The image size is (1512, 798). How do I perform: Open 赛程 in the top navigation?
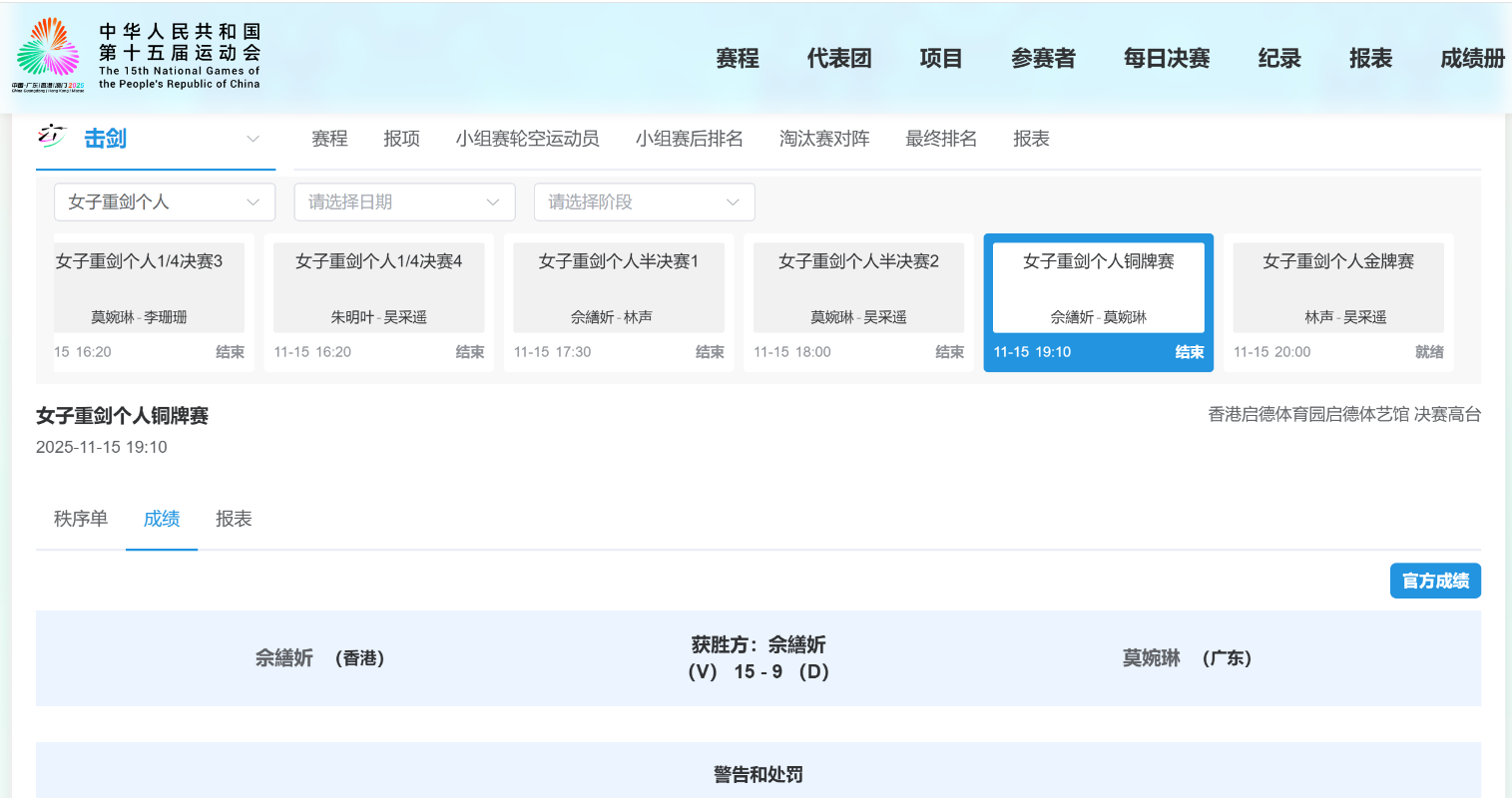(x=737, y=59)
